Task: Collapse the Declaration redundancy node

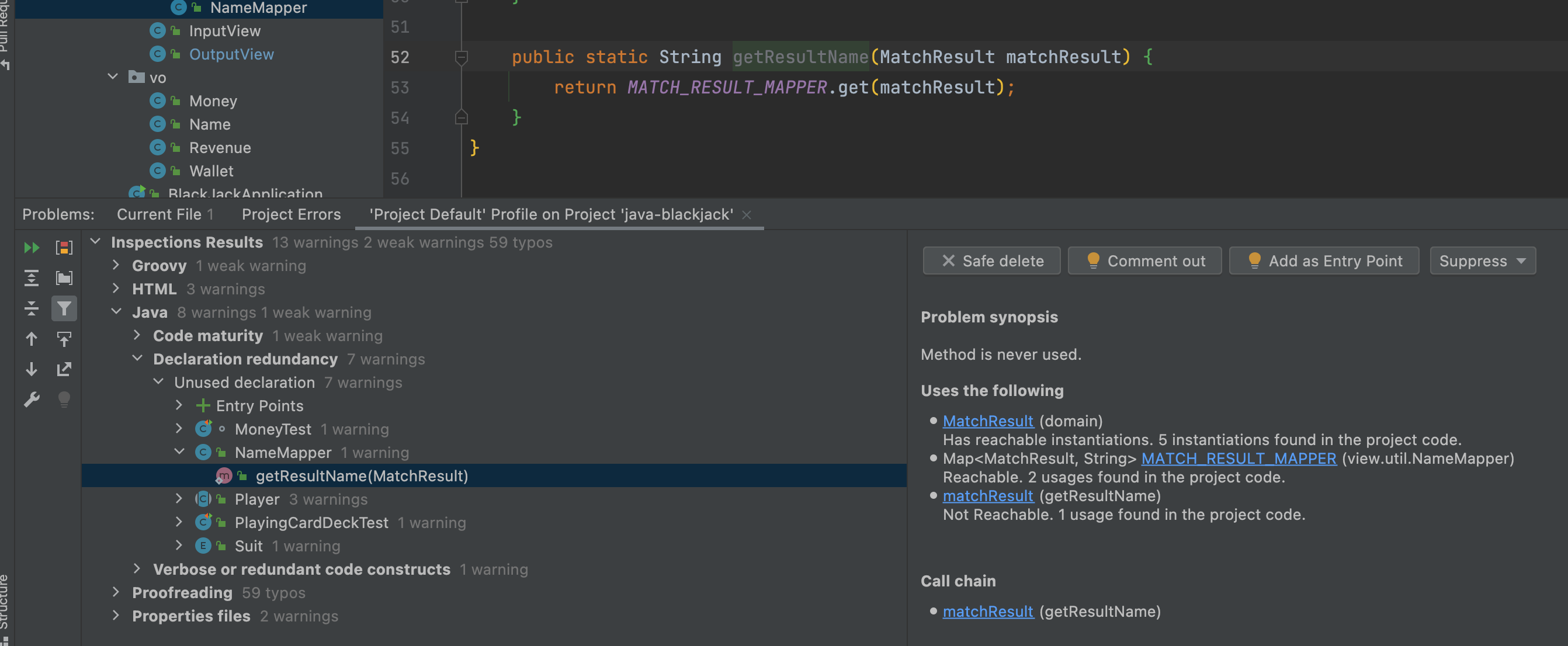Action: [137, 359]
